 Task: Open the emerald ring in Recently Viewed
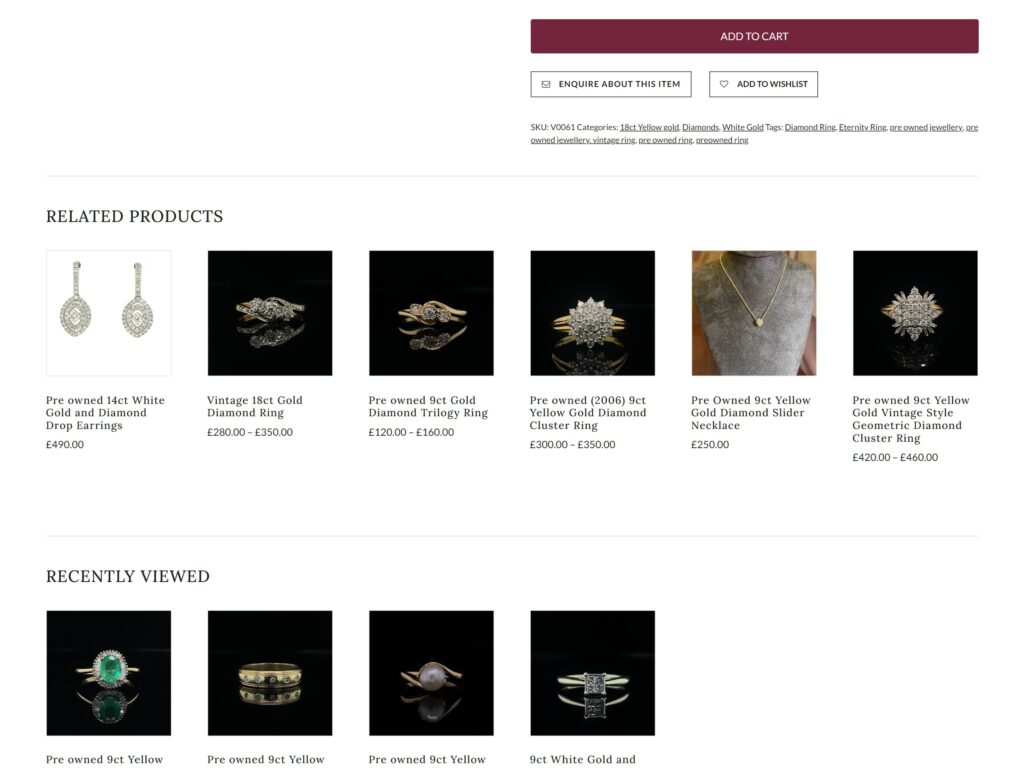pyautogui.click(x=108, y=673)
